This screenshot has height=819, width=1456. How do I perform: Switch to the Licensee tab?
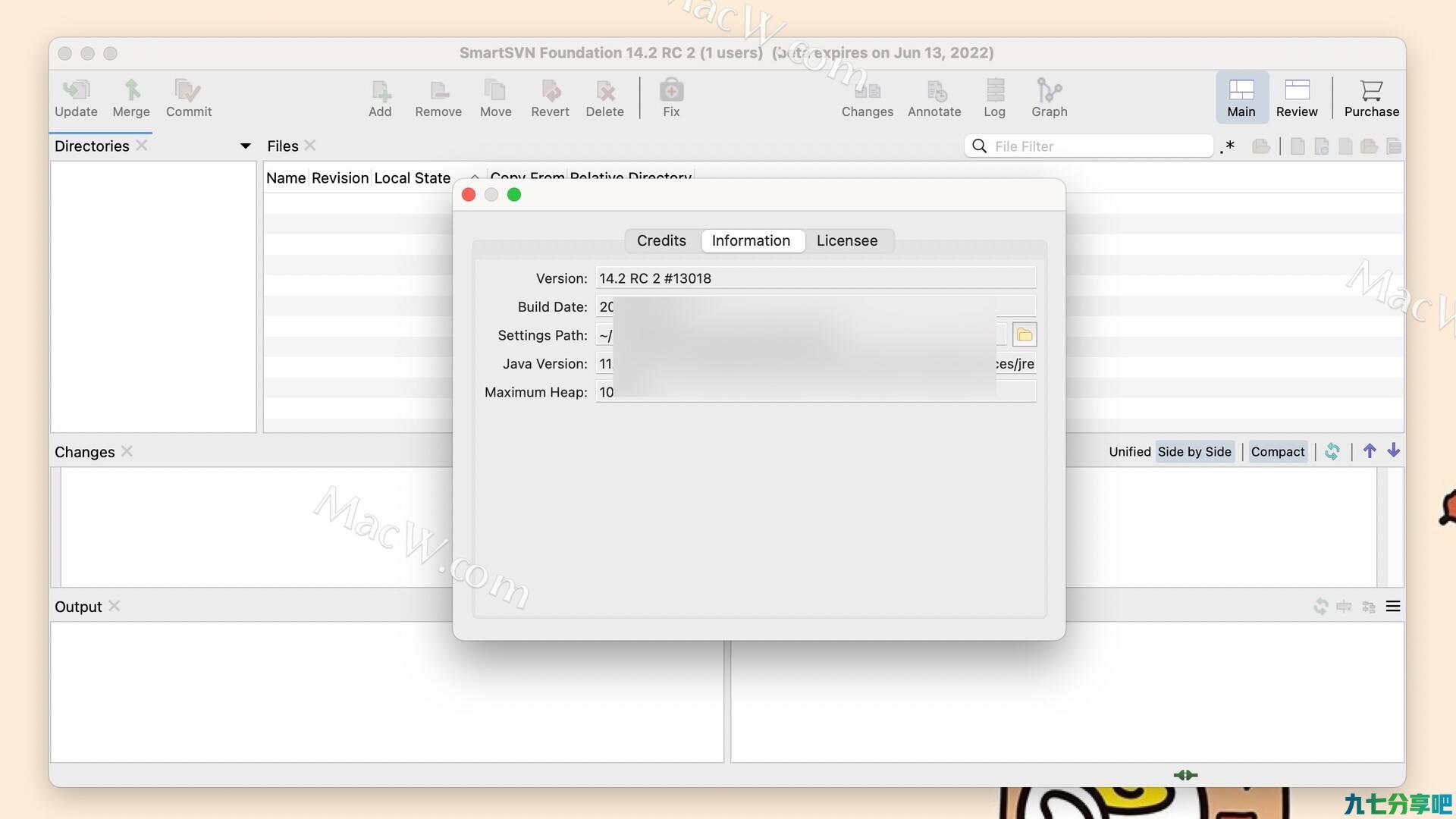point(847,240)
